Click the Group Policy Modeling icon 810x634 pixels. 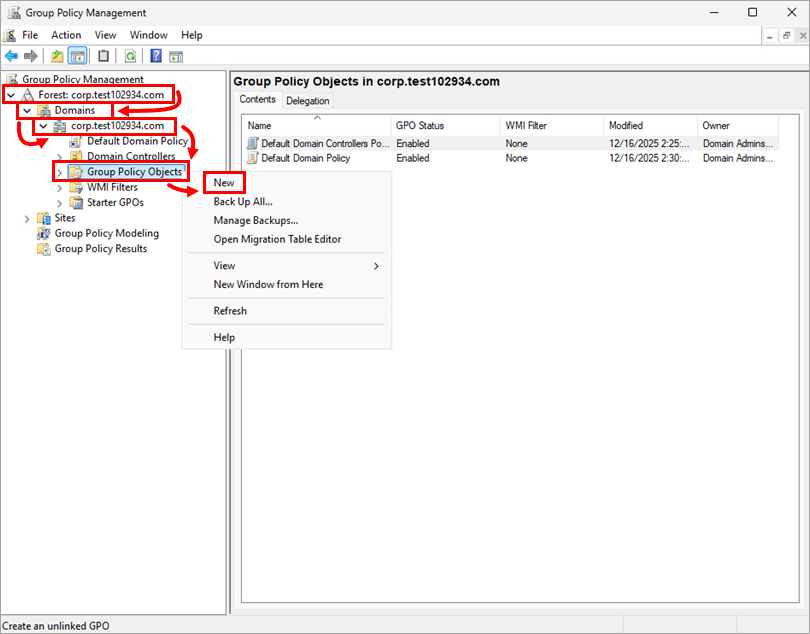(x=45, y=233)
